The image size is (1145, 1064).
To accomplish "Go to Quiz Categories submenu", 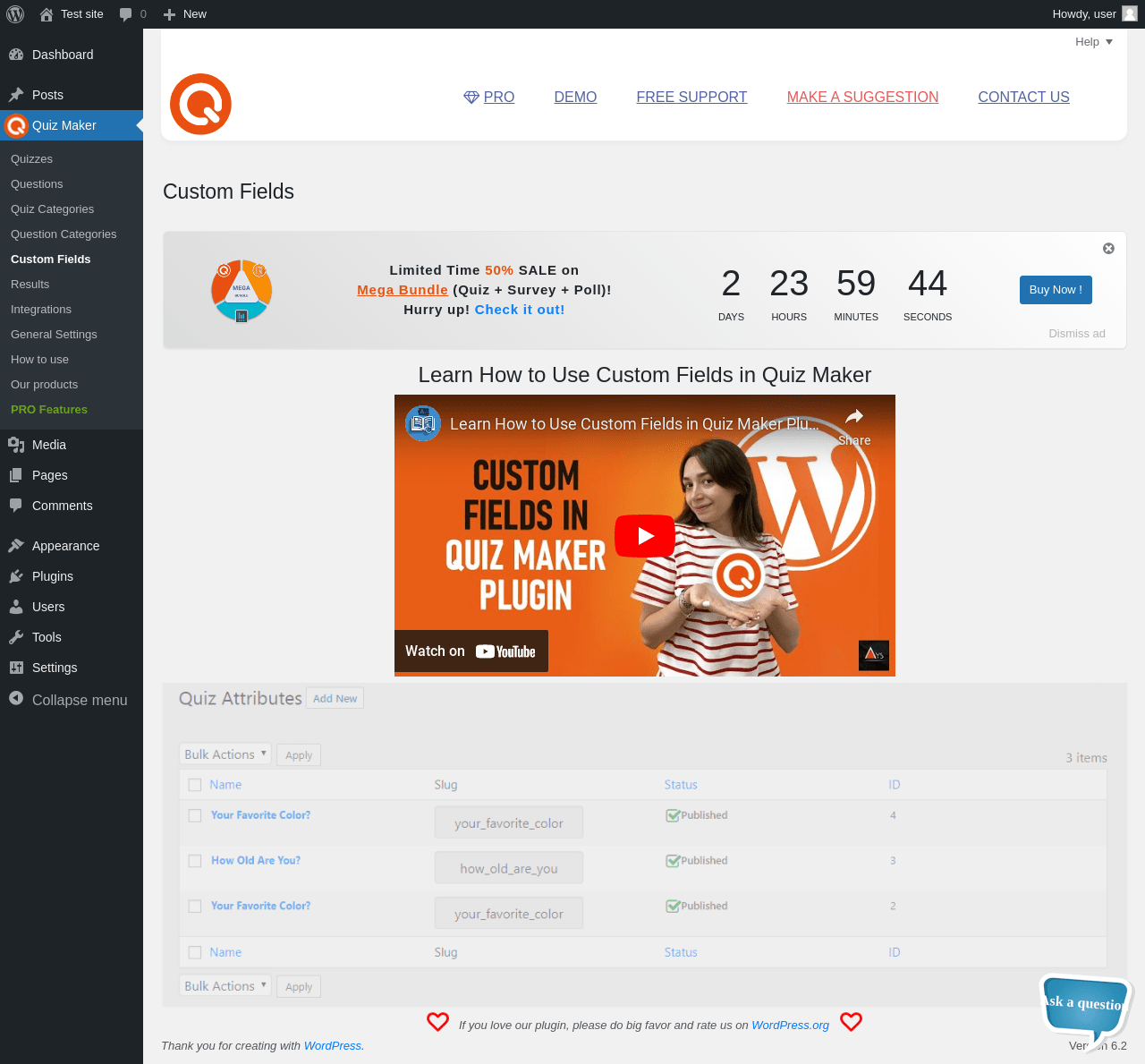I will pos(52,209).
